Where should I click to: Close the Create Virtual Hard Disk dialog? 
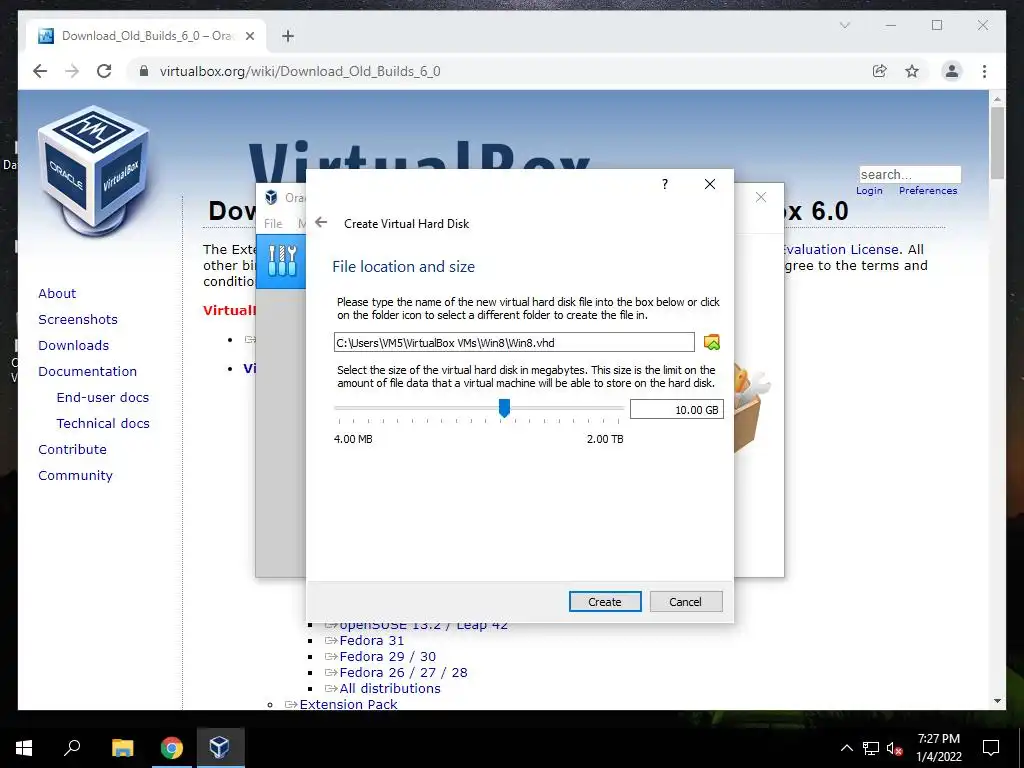coord(710,184)
